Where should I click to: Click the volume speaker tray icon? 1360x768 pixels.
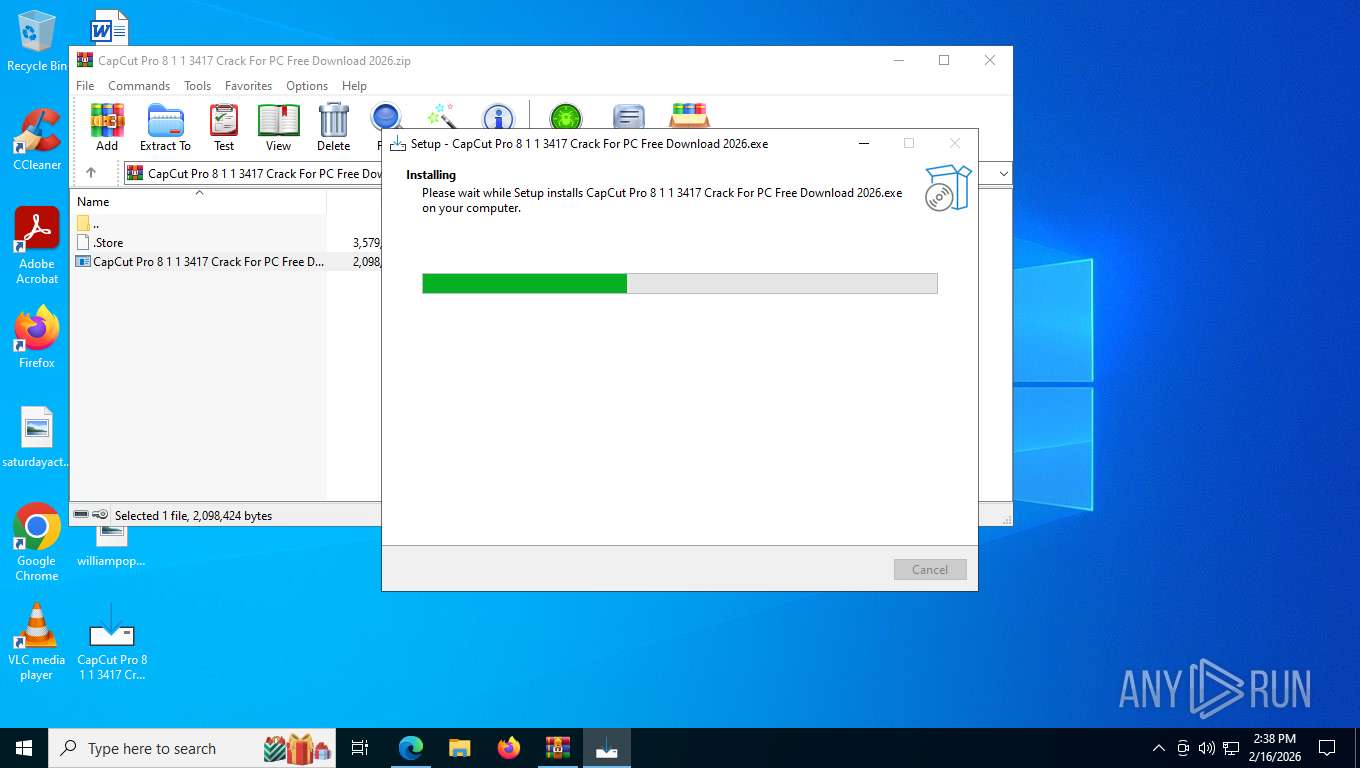pos(1207,748)
